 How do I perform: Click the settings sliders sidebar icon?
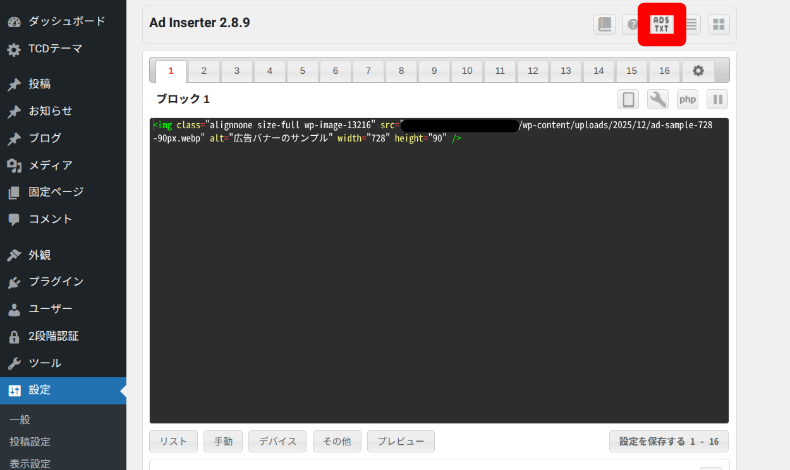click(14, 391)
